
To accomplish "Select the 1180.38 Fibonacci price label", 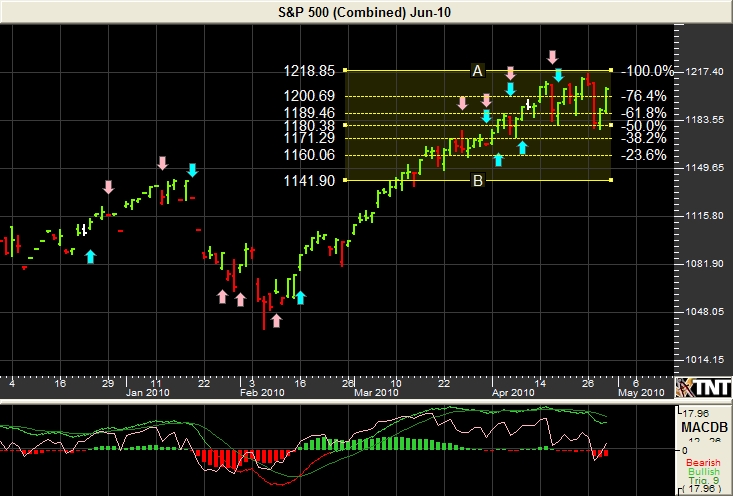I will tap(309, 126).
